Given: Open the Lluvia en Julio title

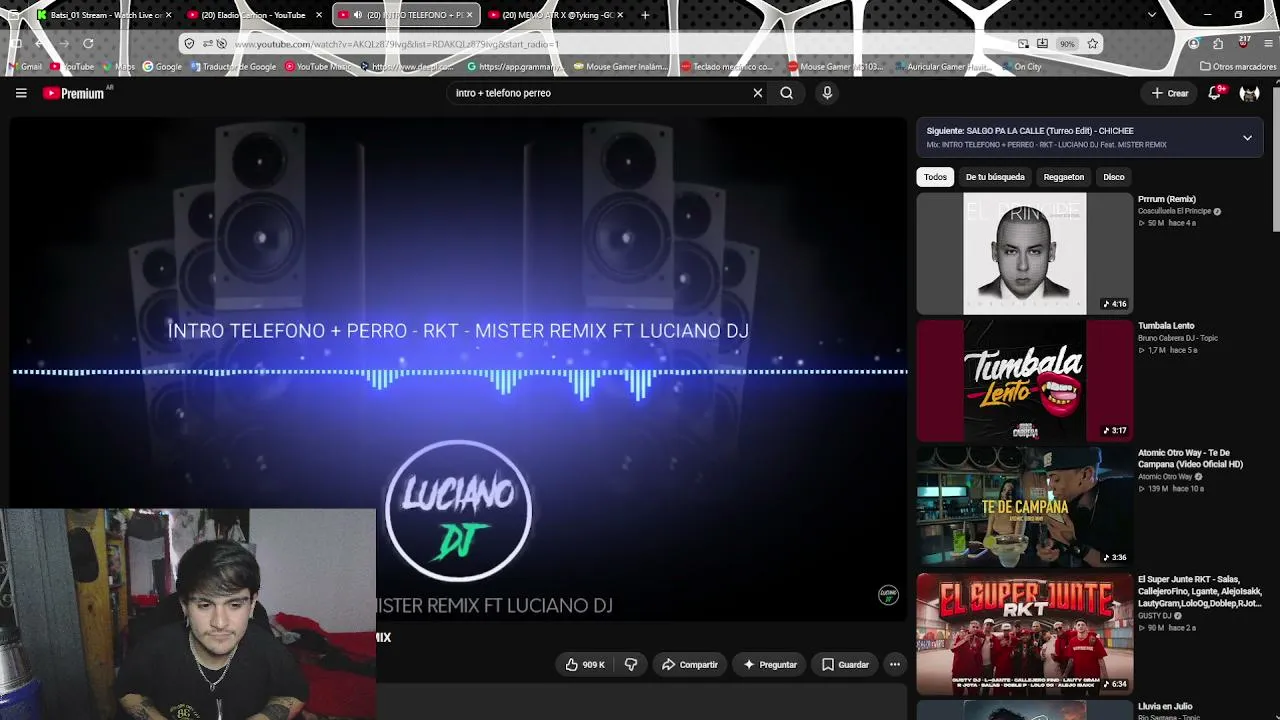Looking at the screenshot, I should pyautogui.click(x=1165, y=706).
